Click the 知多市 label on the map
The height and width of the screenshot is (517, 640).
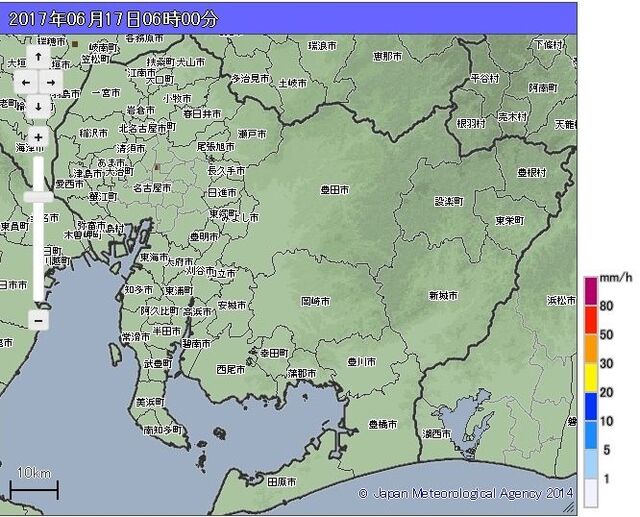pyautogui.click(x=139, y=290)
